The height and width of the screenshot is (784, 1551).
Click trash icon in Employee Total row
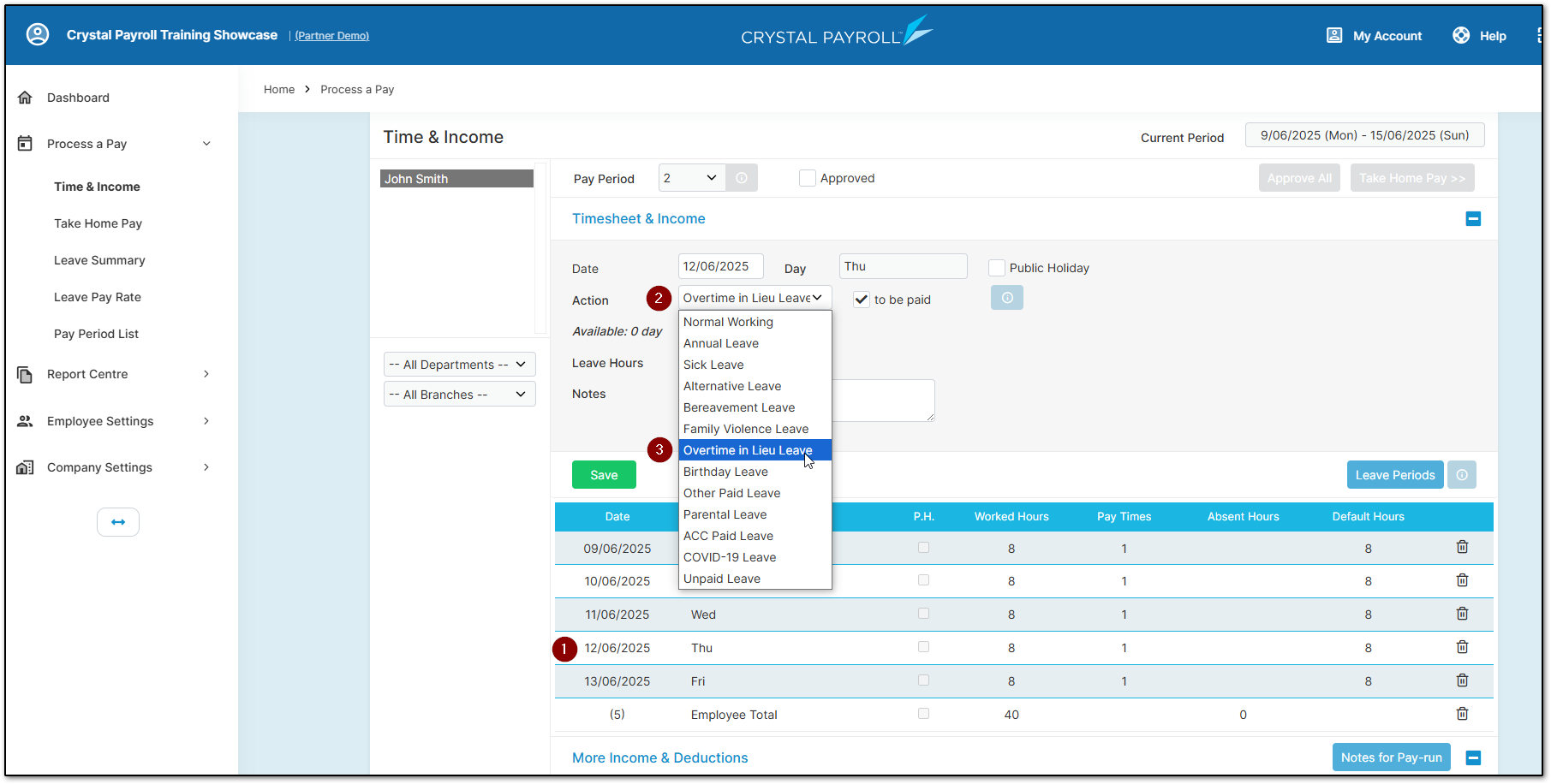coord(1462,714)
